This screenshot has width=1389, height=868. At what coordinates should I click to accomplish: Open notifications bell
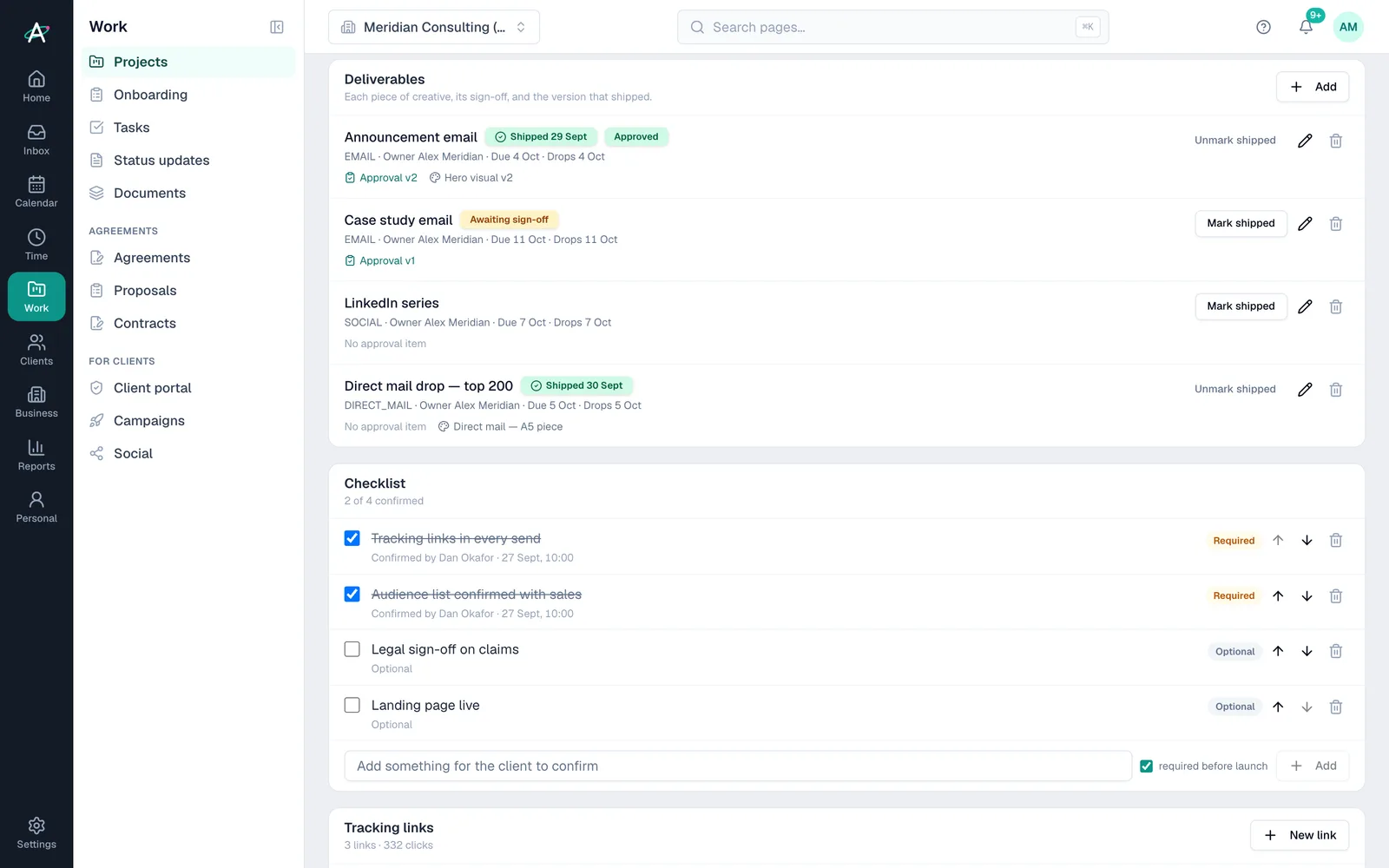pos(1306,27)
